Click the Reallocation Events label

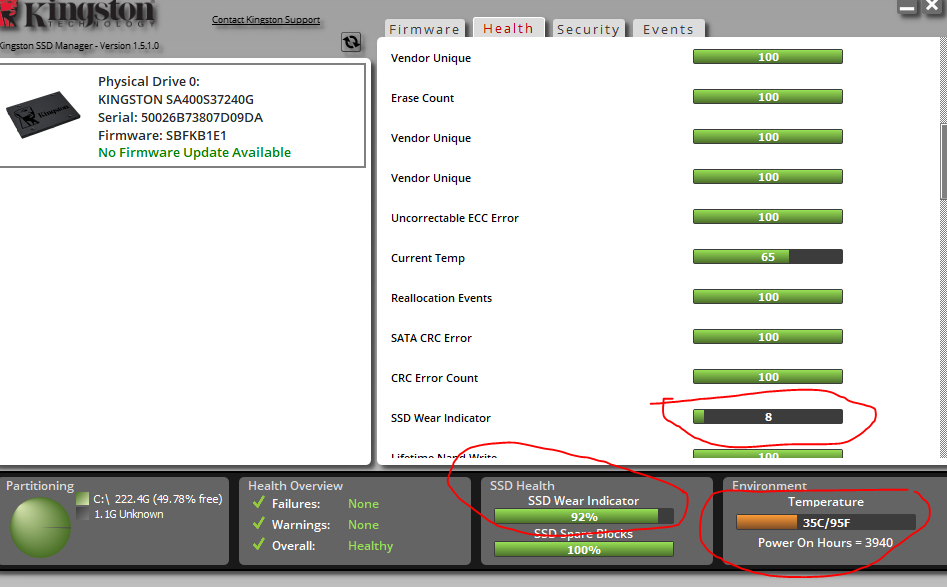pos(441,298)
